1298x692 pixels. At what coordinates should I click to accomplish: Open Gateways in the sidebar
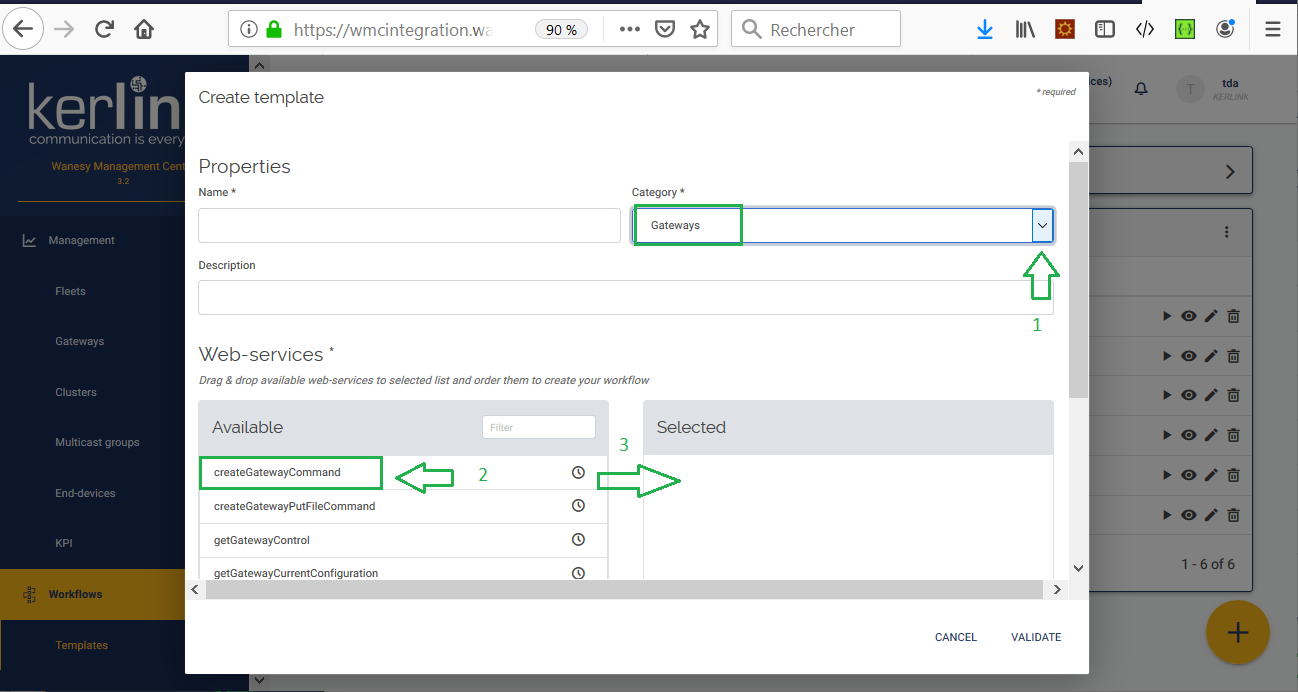point(80,341)
